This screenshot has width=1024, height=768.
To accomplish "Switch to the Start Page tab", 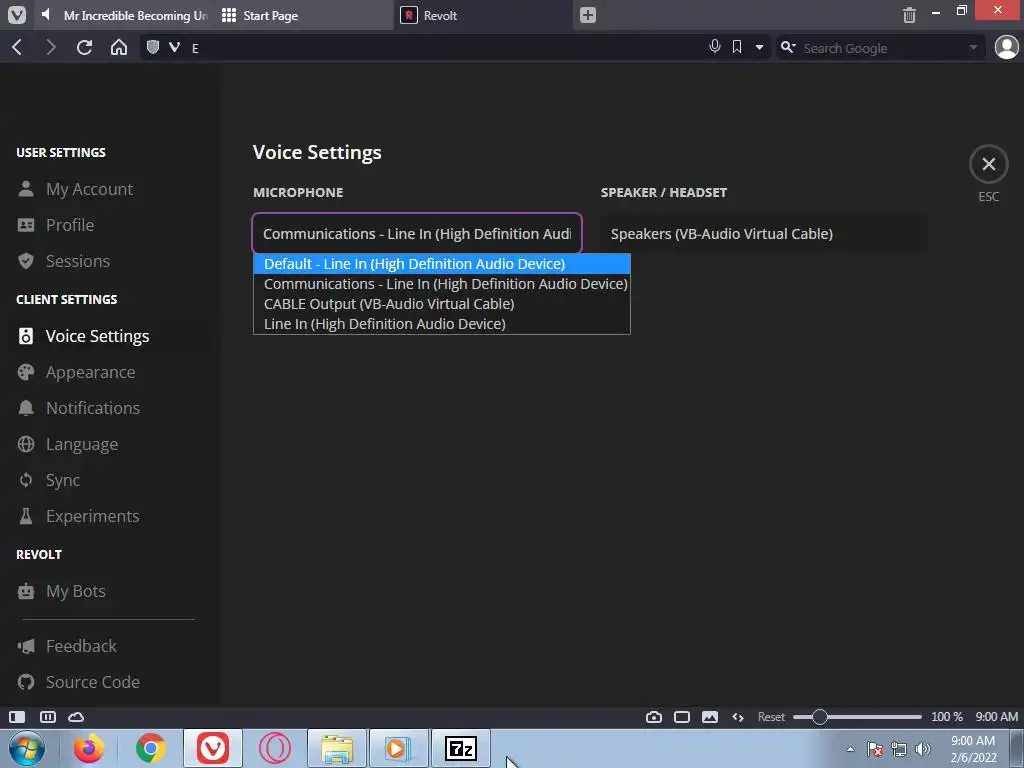I will (304, 15).
